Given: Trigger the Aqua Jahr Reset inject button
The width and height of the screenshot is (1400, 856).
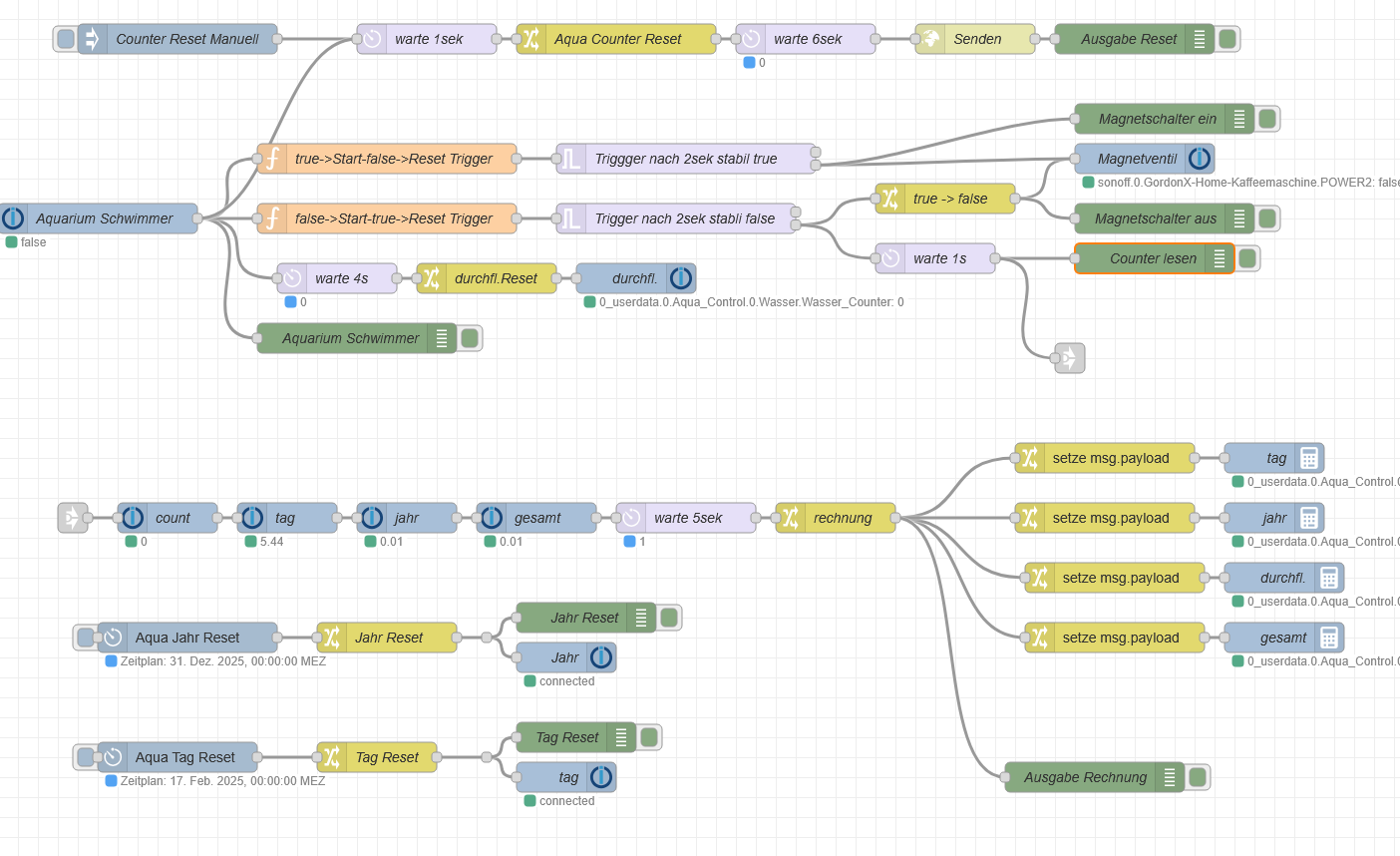Looking at the screenshot, I should (86, 638).
